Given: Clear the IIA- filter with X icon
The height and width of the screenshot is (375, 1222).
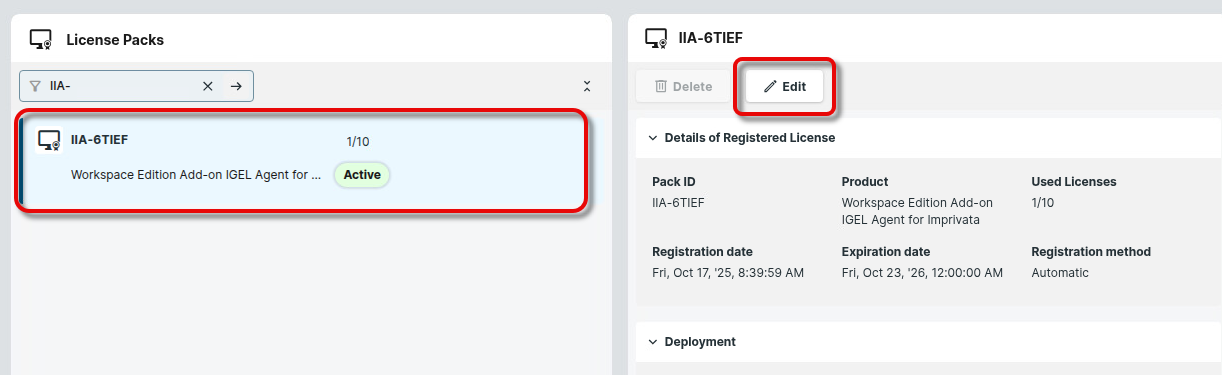Looking at the screenshot, I should pos(208,86).
